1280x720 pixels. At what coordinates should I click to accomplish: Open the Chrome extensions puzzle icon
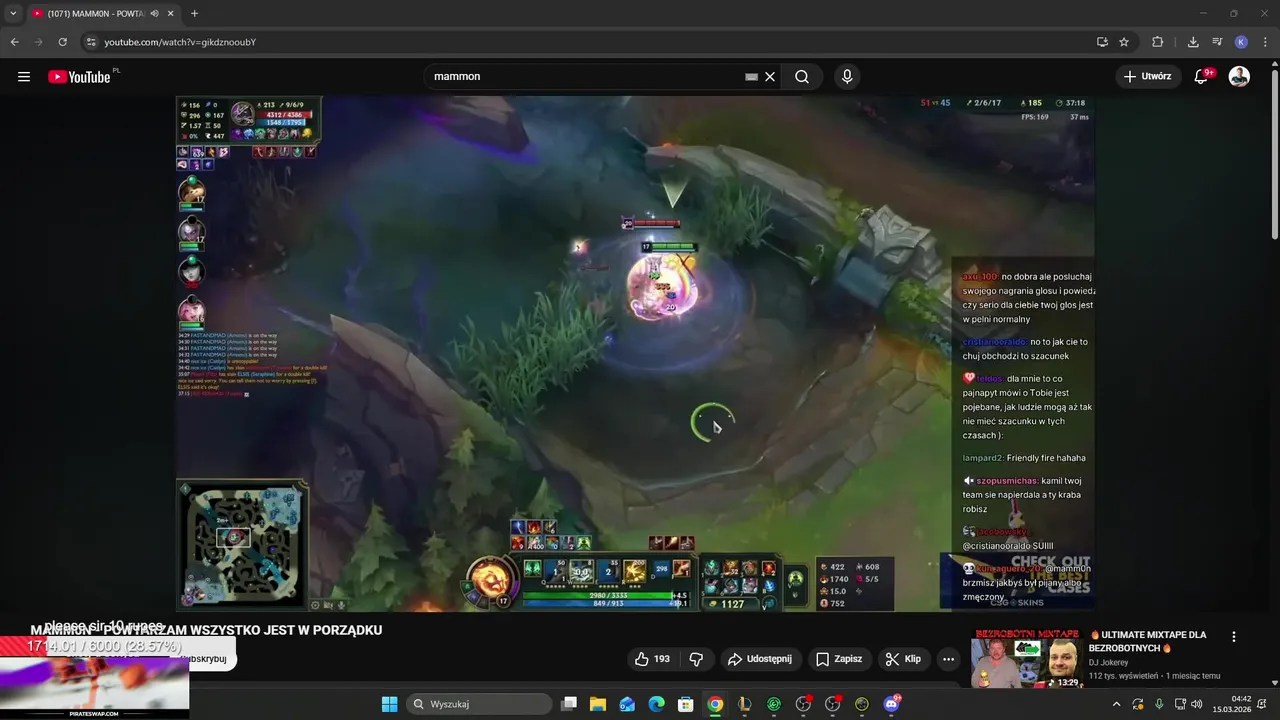(1158, 42)
